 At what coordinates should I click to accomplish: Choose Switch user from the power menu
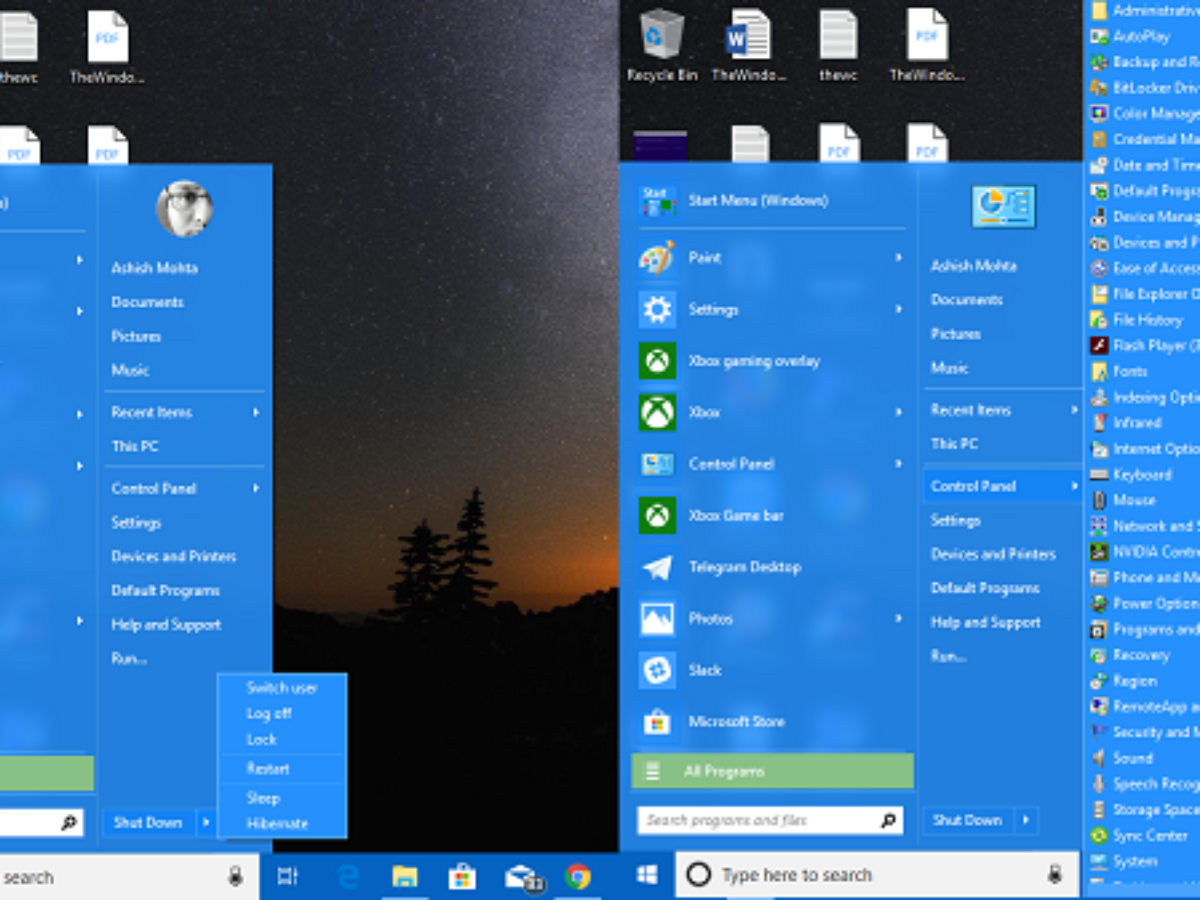[x=282, y=688]
